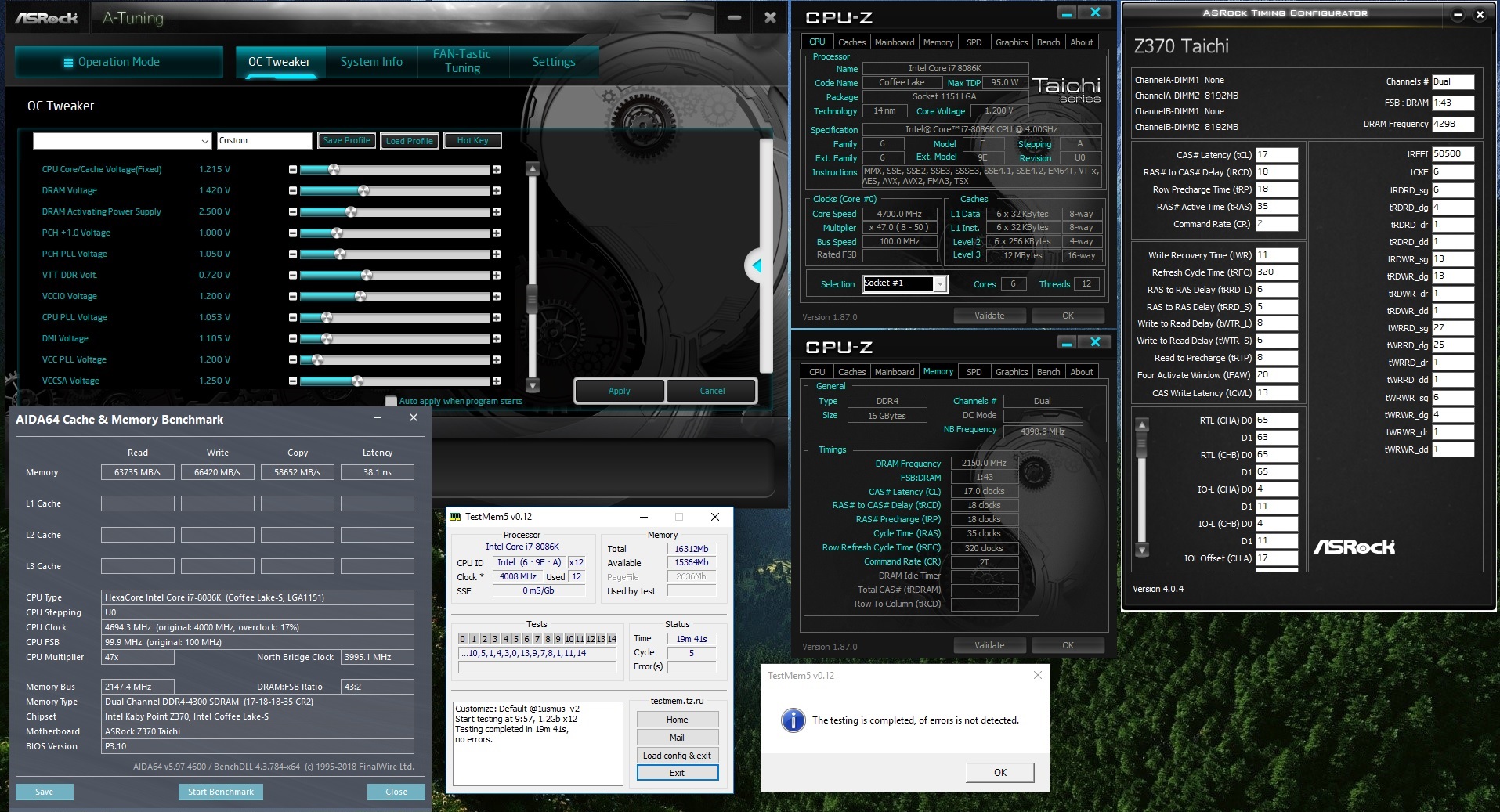1500x812 pixels.
Task: Click the Load Profile button
Action: point(409,141)
